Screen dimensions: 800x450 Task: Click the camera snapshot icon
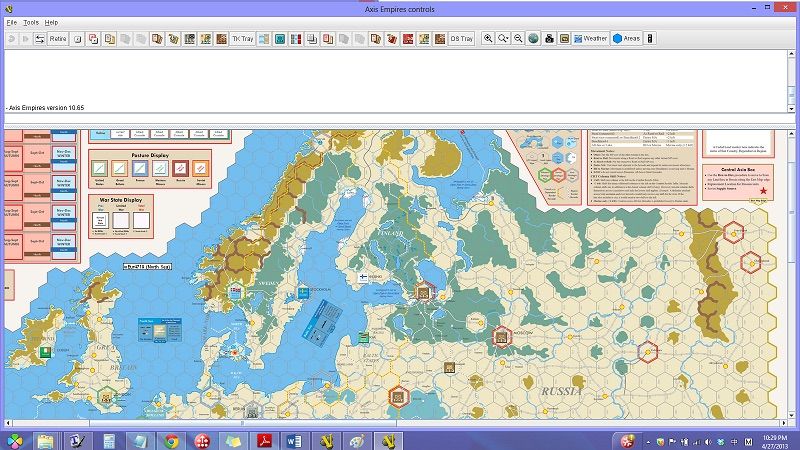coord(549,39)
